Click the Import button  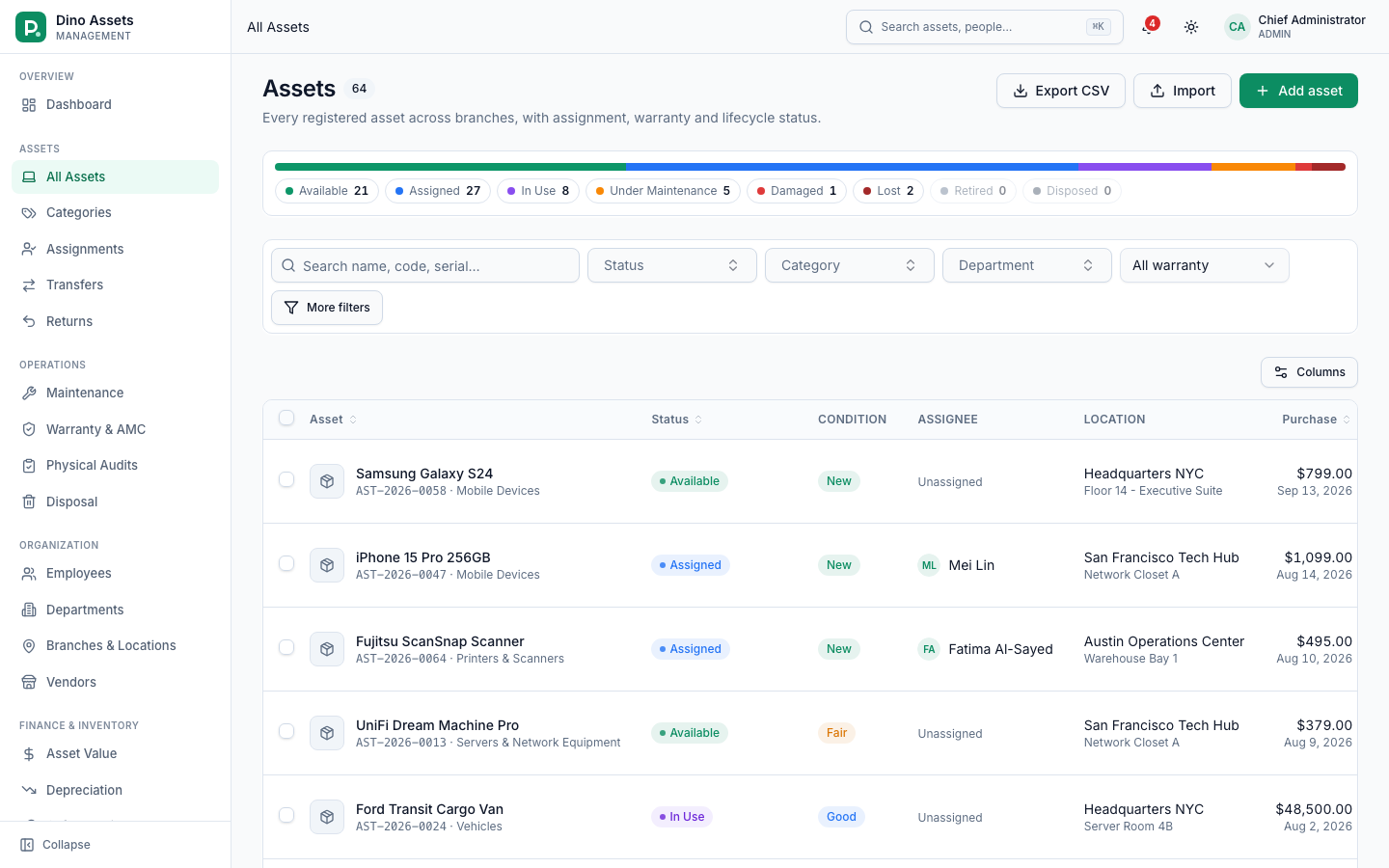coord(1183,91)
